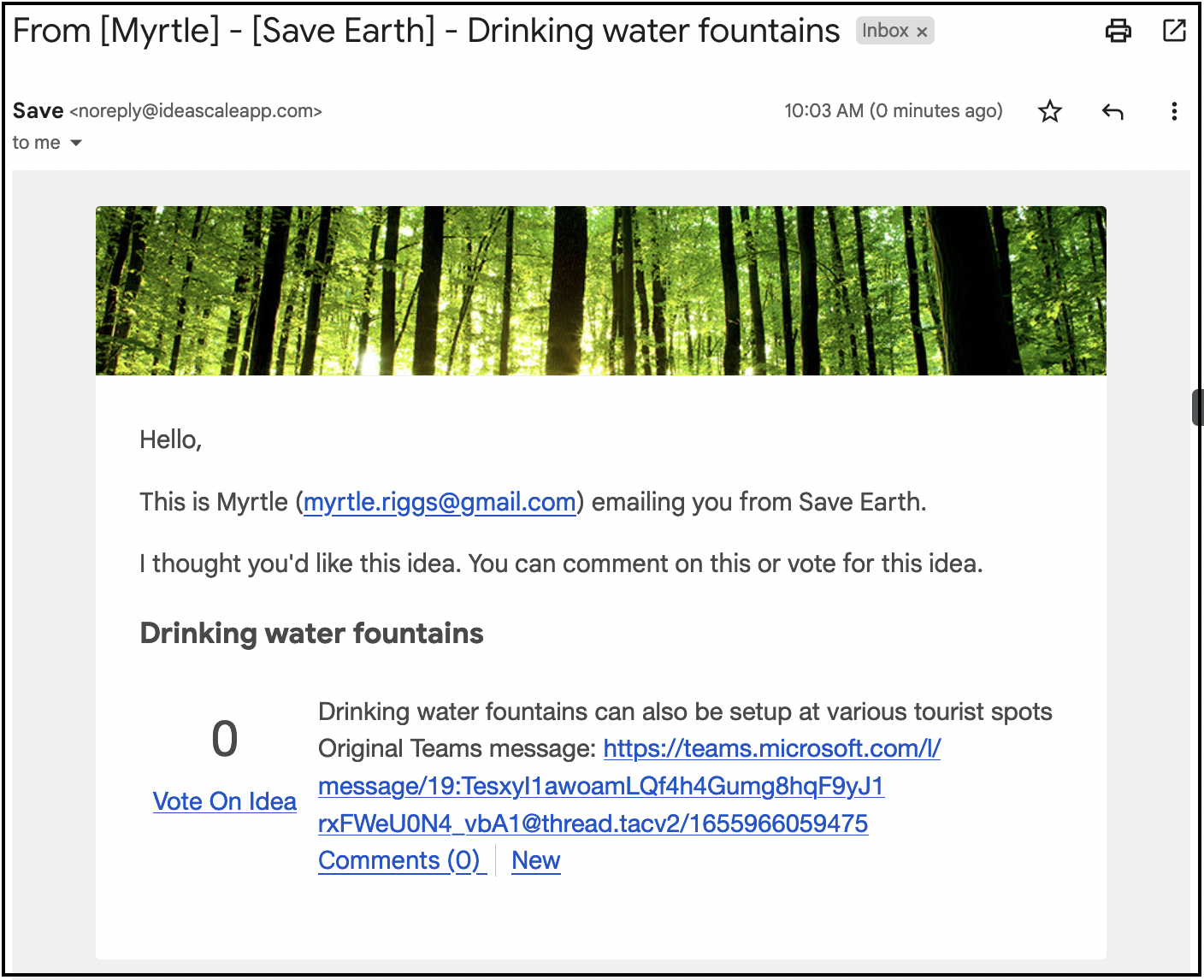Click the 'Drinking water fountains' idea heading

(312, 634)
